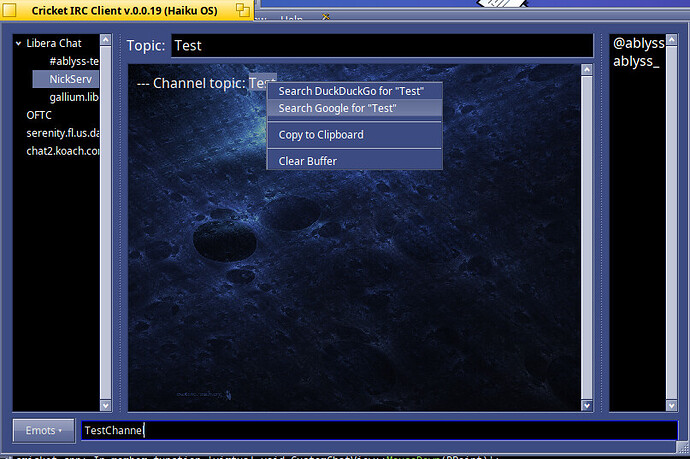The width and height of the screenshot is (690, 459).
Task: Click the nick list scroll up arrow
Action: tap(672, 40)
